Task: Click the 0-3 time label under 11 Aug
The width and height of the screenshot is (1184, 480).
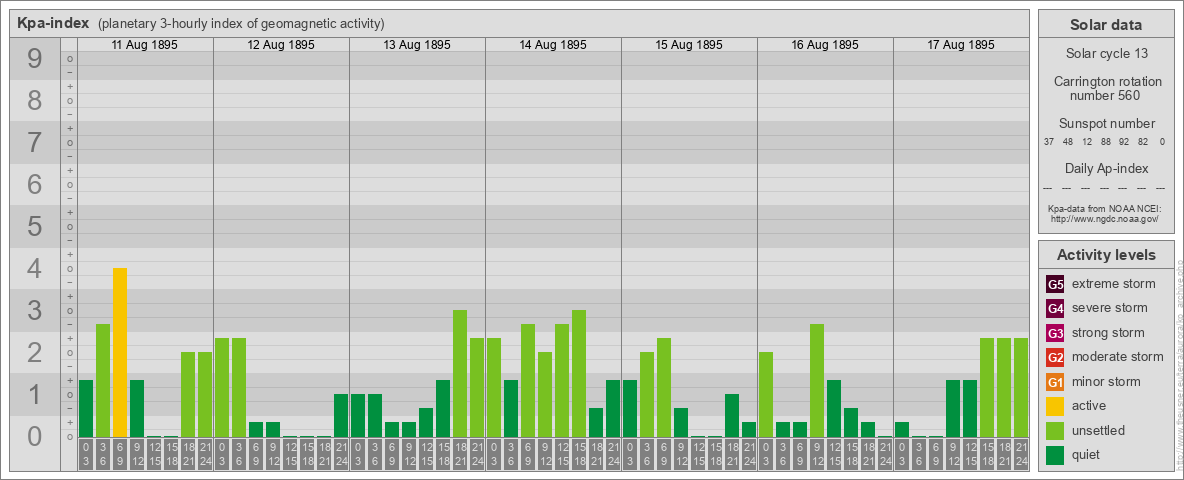Action: pyautogui.click(x=86, y=455)
